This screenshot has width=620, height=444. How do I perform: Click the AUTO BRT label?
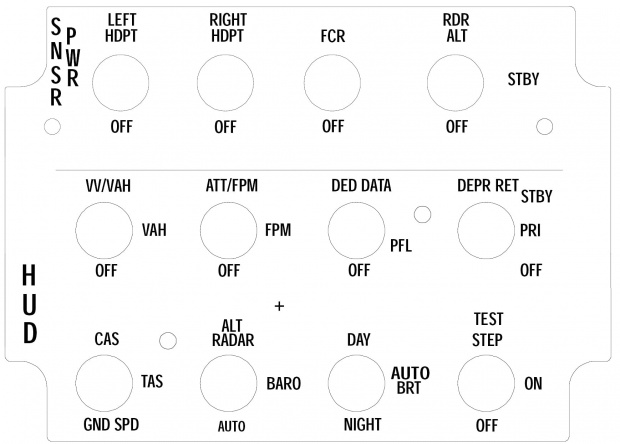409,379
